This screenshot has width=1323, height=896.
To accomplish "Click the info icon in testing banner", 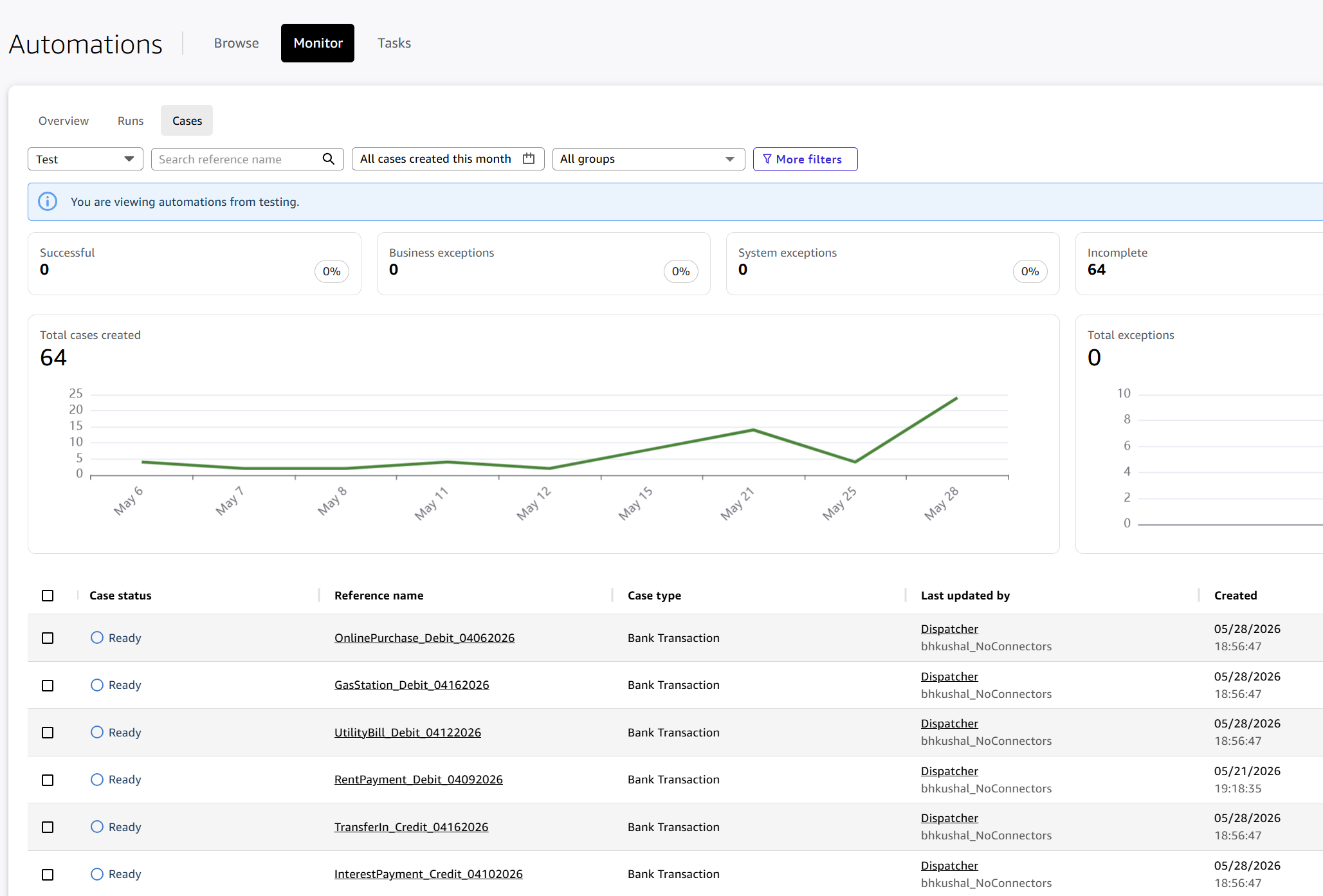I will pyautogui.click(x=48, y=201).
